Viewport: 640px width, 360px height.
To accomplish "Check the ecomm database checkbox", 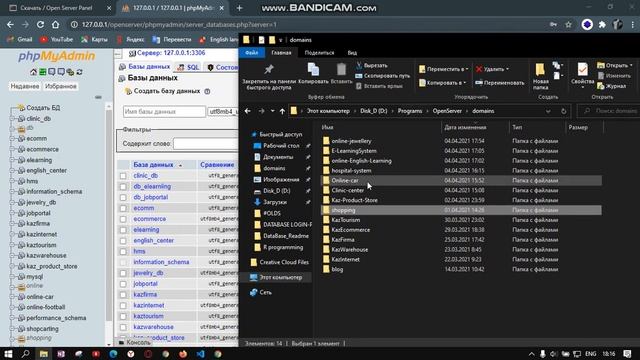I will [x=123, y=208].
